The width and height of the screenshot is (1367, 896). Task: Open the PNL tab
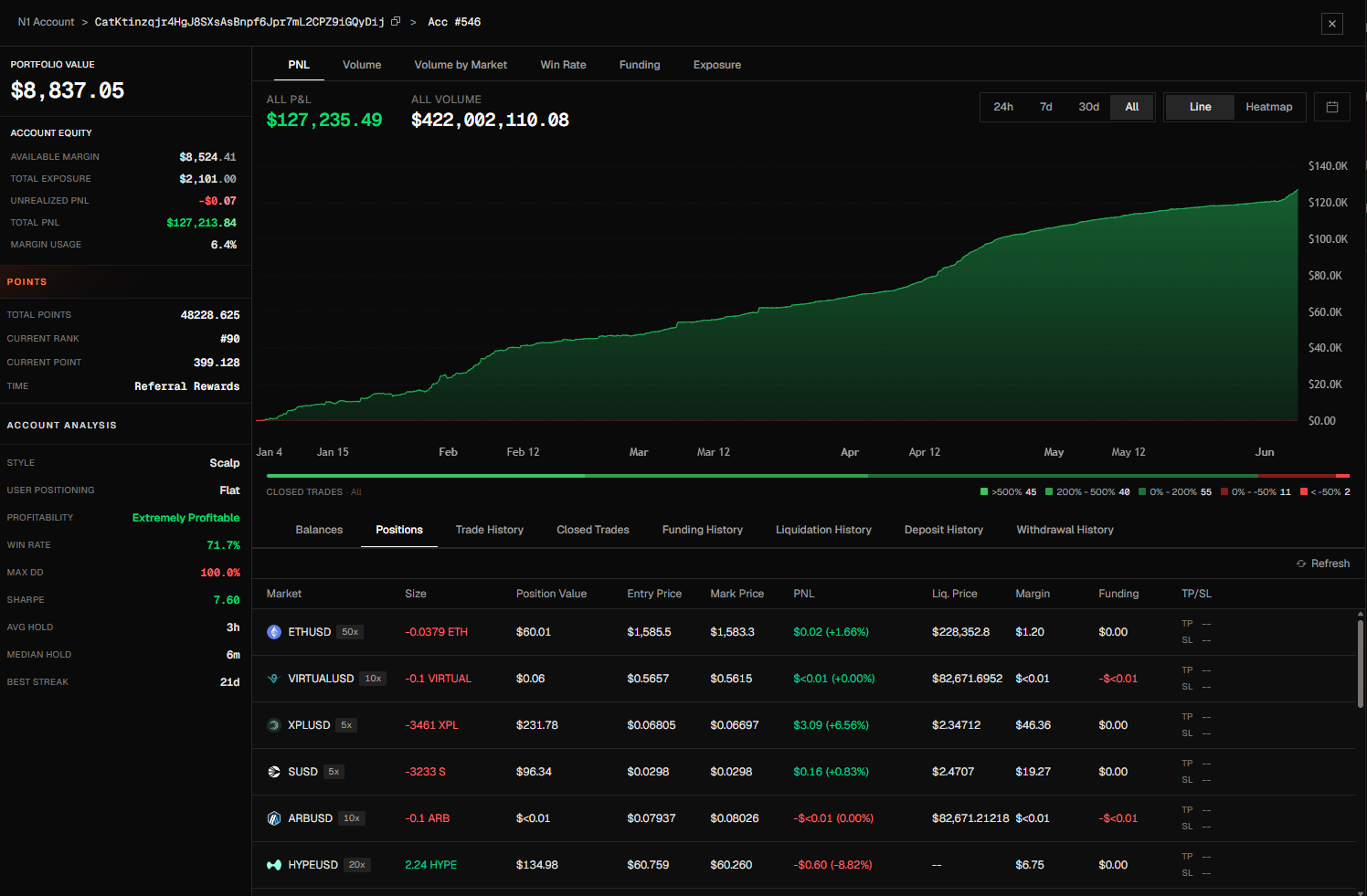pos(299,65)
